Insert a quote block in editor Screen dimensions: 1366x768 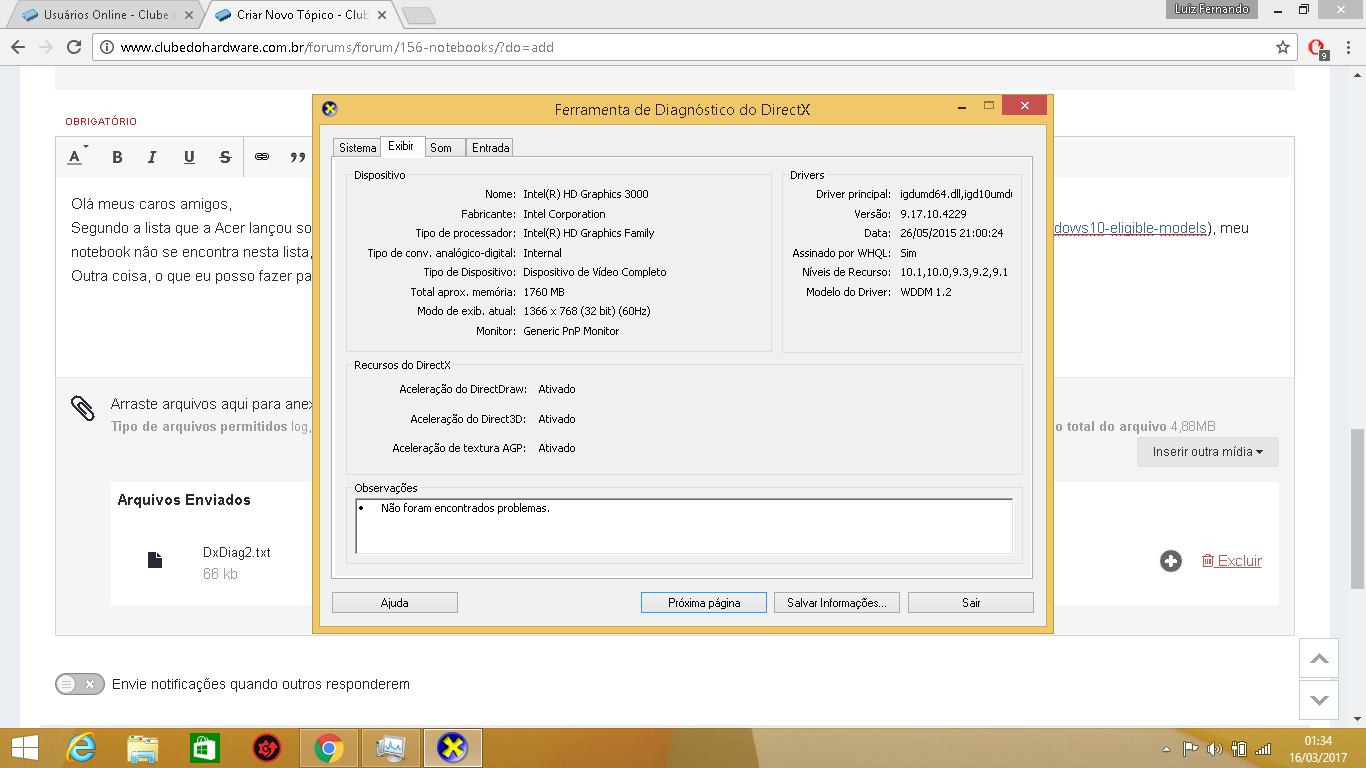click(x=297, y=157)
